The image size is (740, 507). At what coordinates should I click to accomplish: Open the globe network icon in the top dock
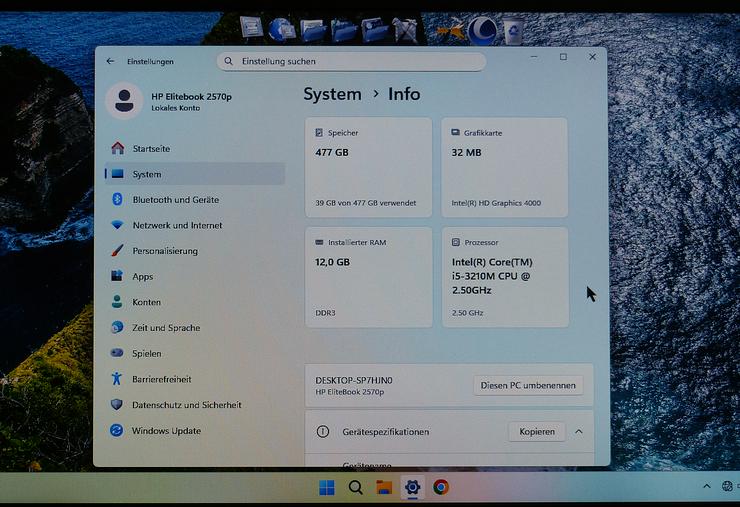[x=281, y=29]
